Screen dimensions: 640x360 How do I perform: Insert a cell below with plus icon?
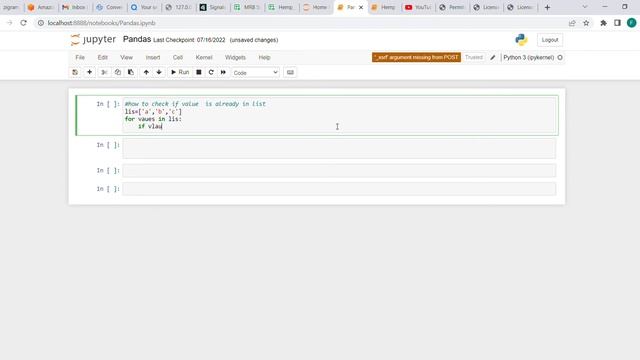89,72
